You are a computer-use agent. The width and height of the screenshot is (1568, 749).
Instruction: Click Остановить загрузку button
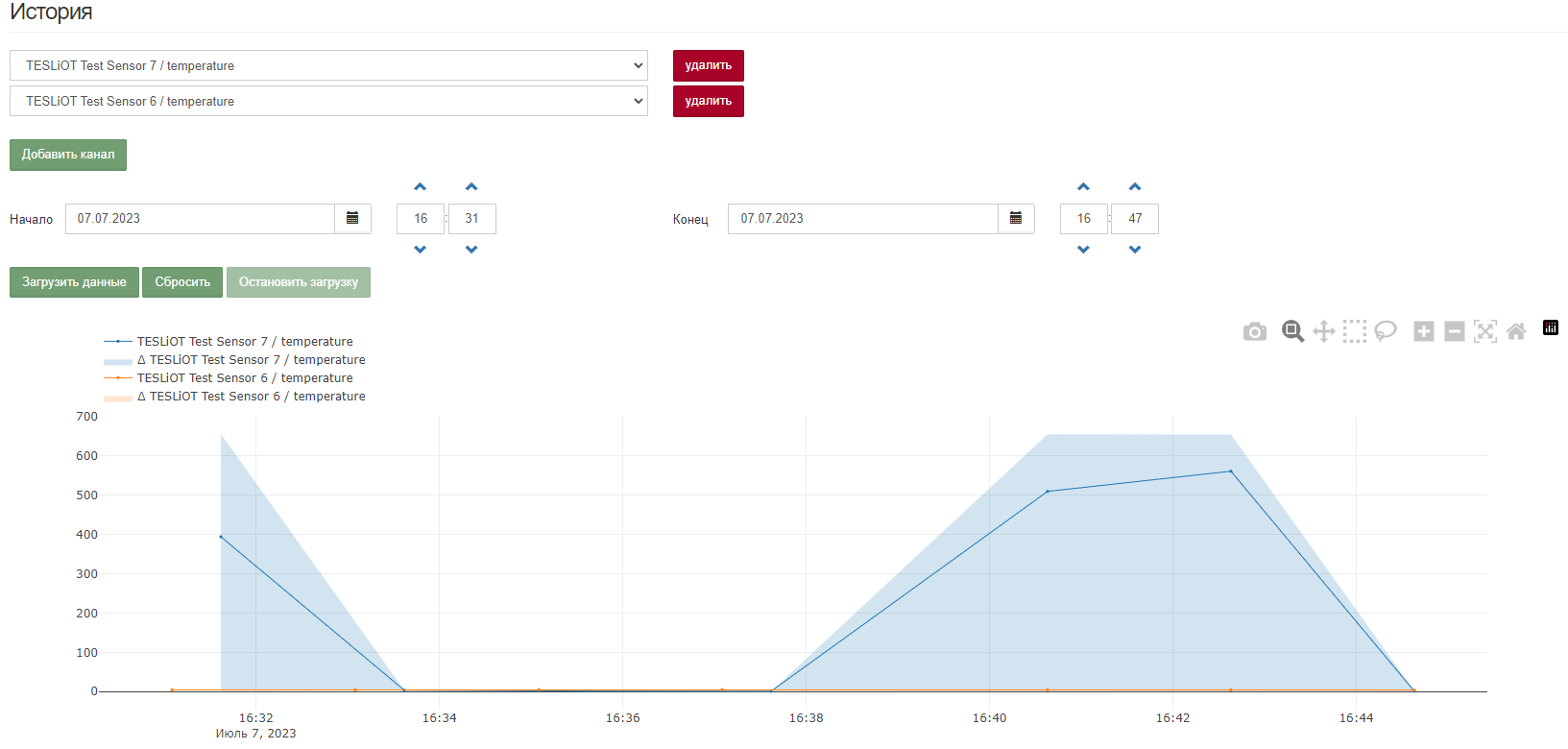point(299,282)
